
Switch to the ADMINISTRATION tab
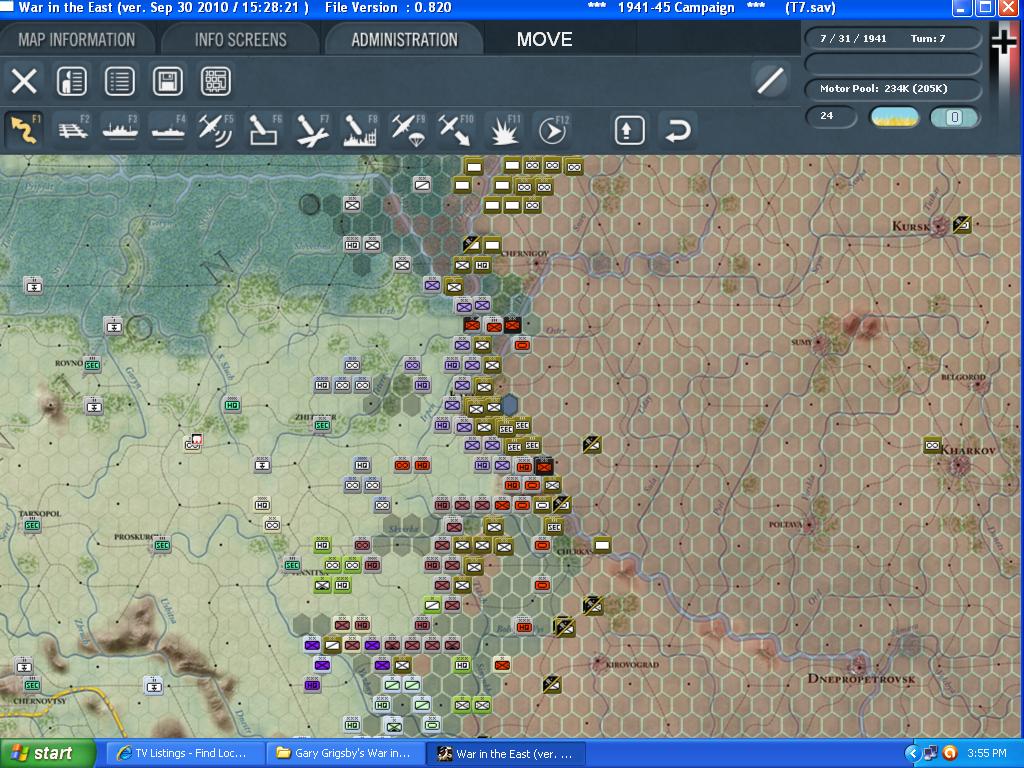404,39
